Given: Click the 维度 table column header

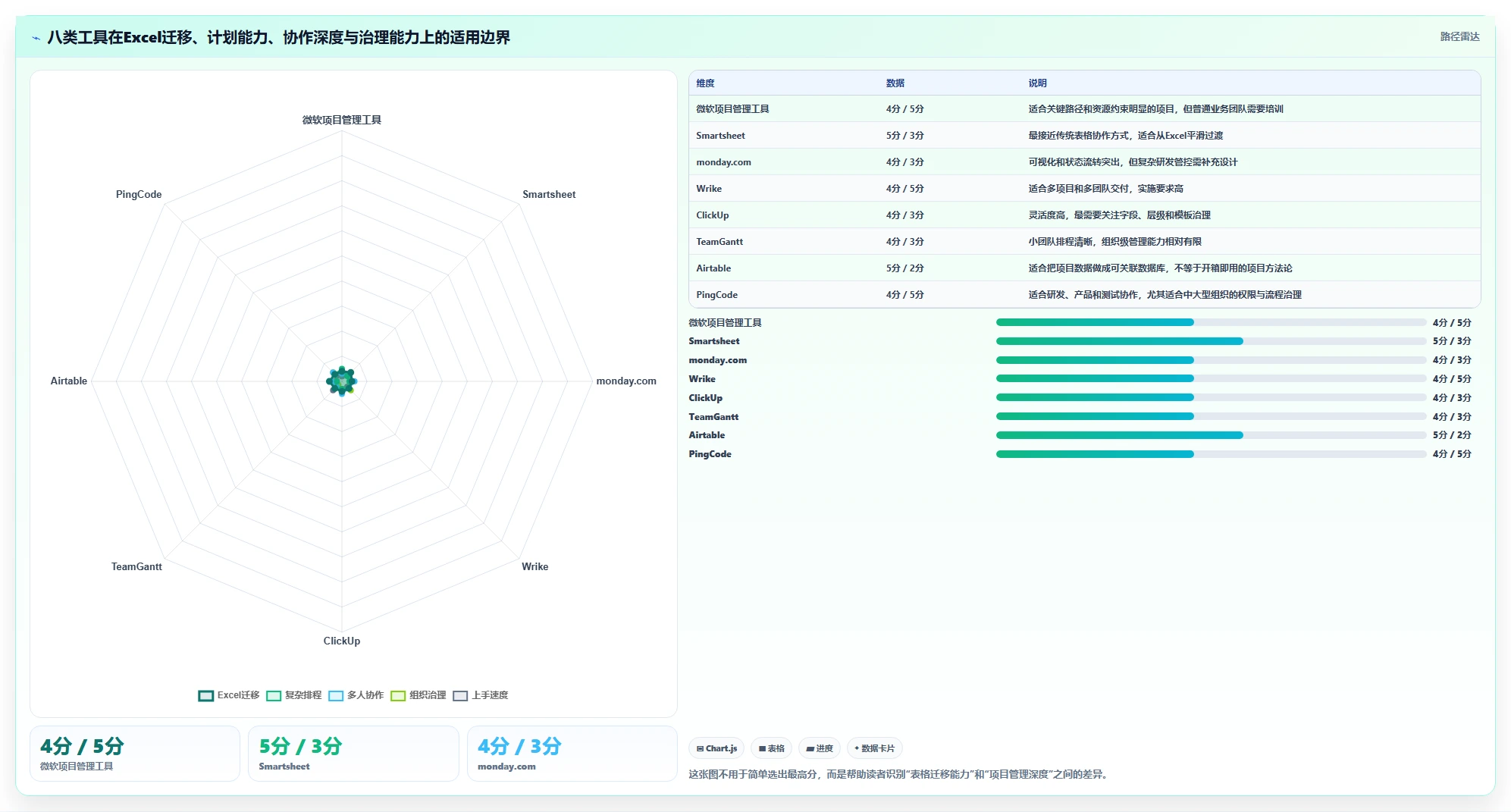Looking at the screenshot, I should 705,83.
